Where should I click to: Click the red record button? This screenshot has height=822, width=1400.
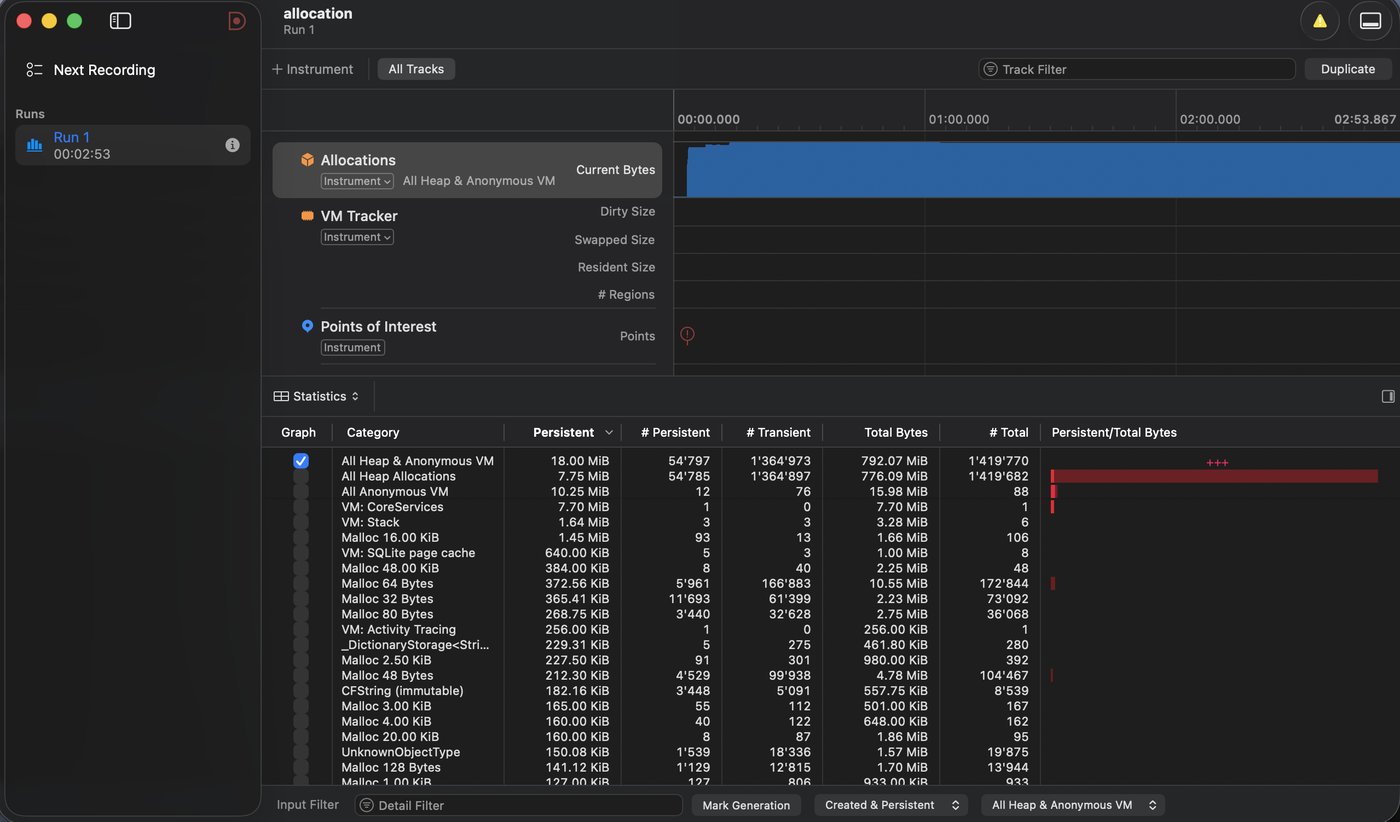pos(236,20)
